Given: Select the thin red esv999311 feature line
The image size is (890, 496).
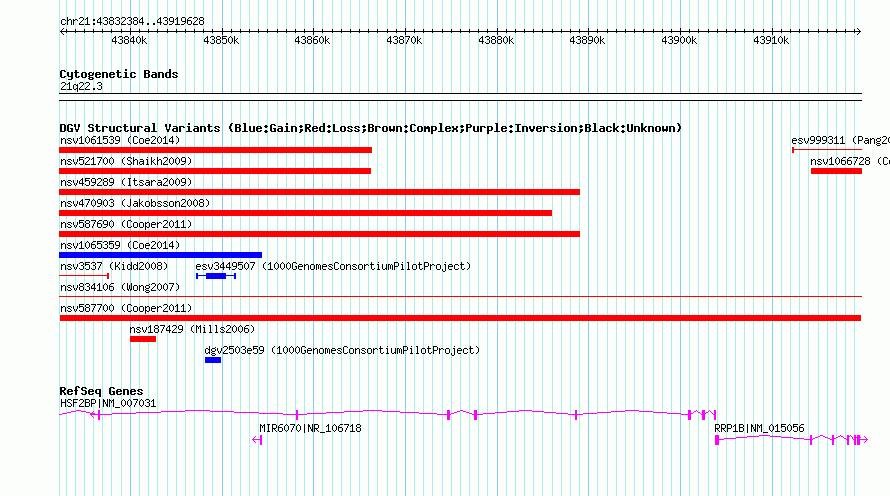Looking at the screenshot, I should [x=827, y=150].
